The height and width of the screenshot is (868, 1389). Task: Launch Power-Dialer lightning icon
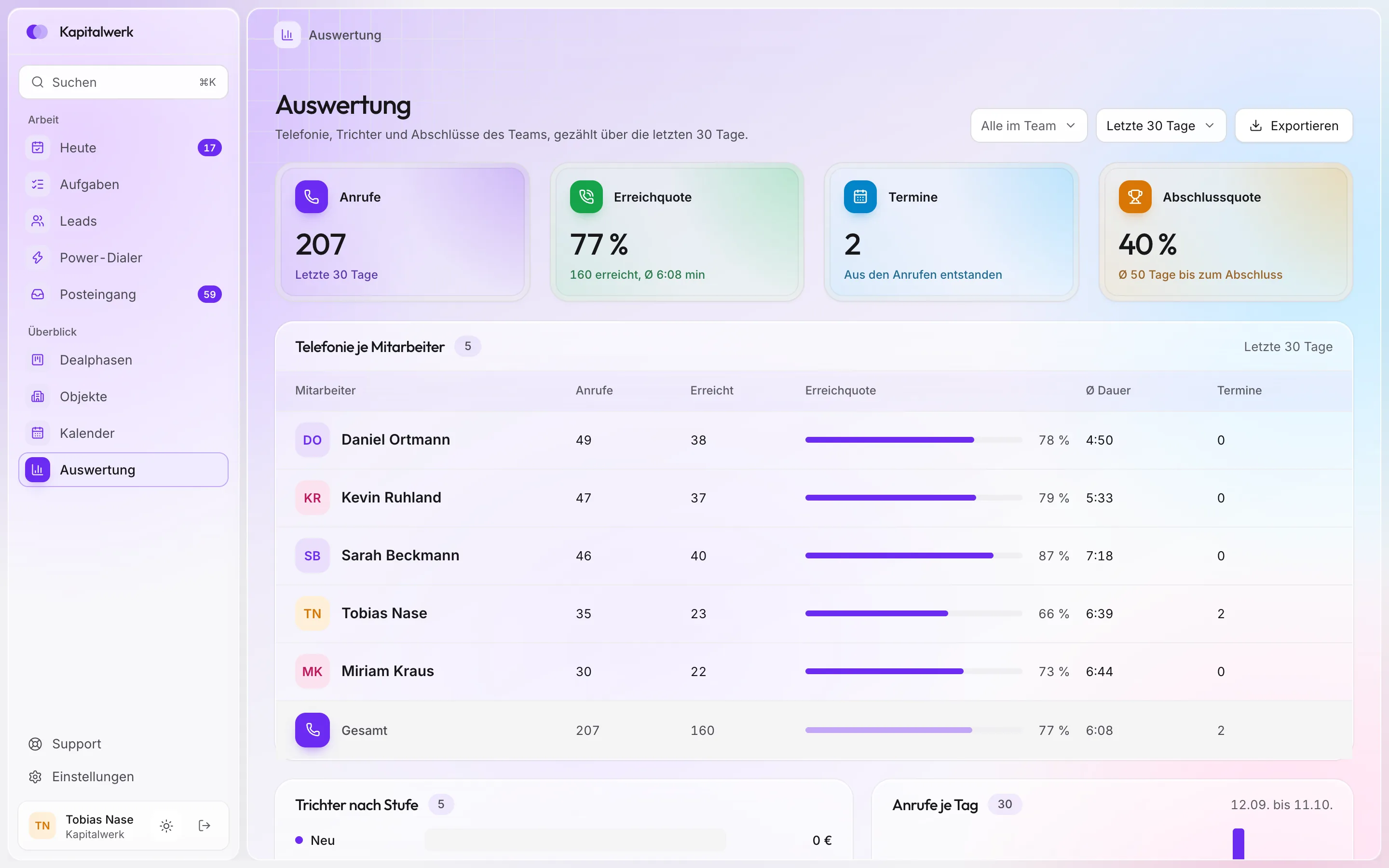[x=38, y=258]
